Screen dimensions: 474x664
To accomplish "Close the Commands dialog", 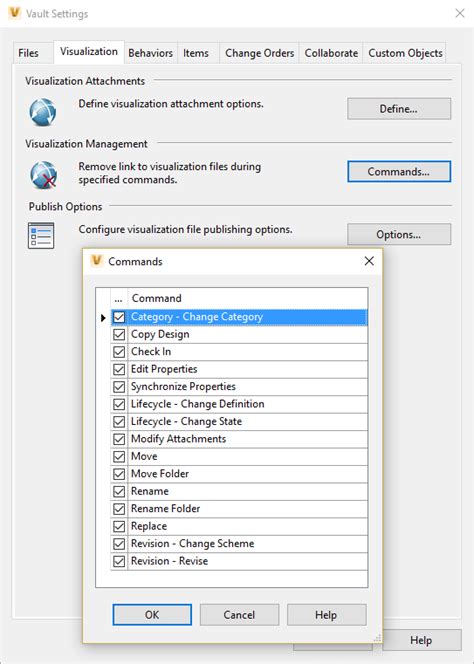I will pyautogui.click(x=369, y=261).
